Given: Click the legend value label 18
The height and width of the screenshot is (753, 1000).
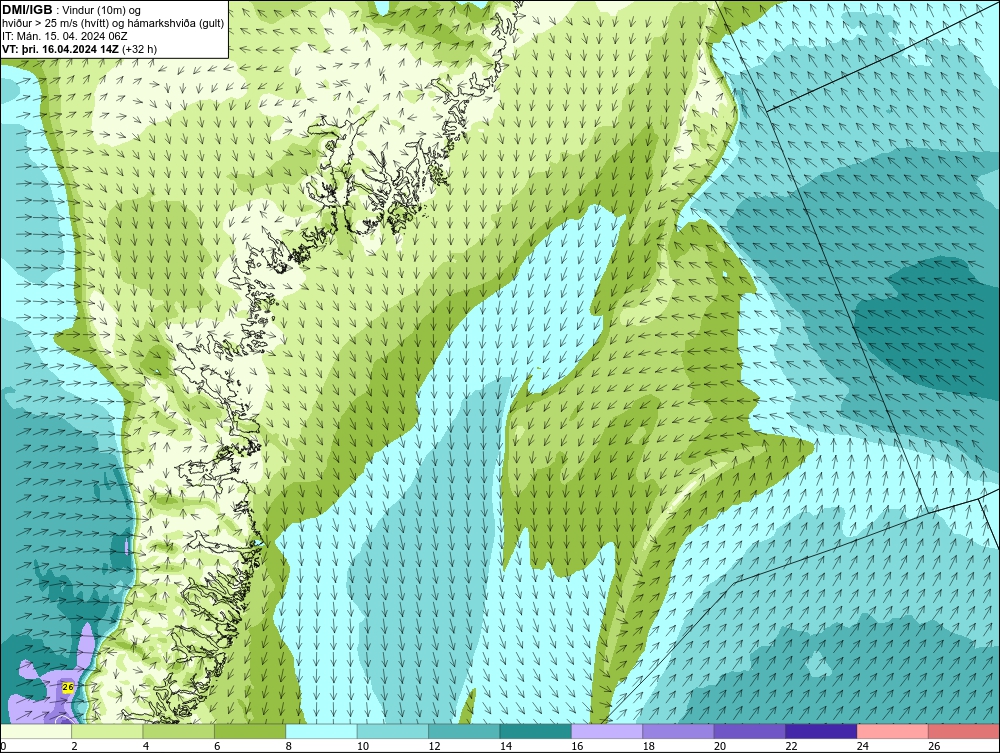Looking at the screenshot, I should point(649,746).
